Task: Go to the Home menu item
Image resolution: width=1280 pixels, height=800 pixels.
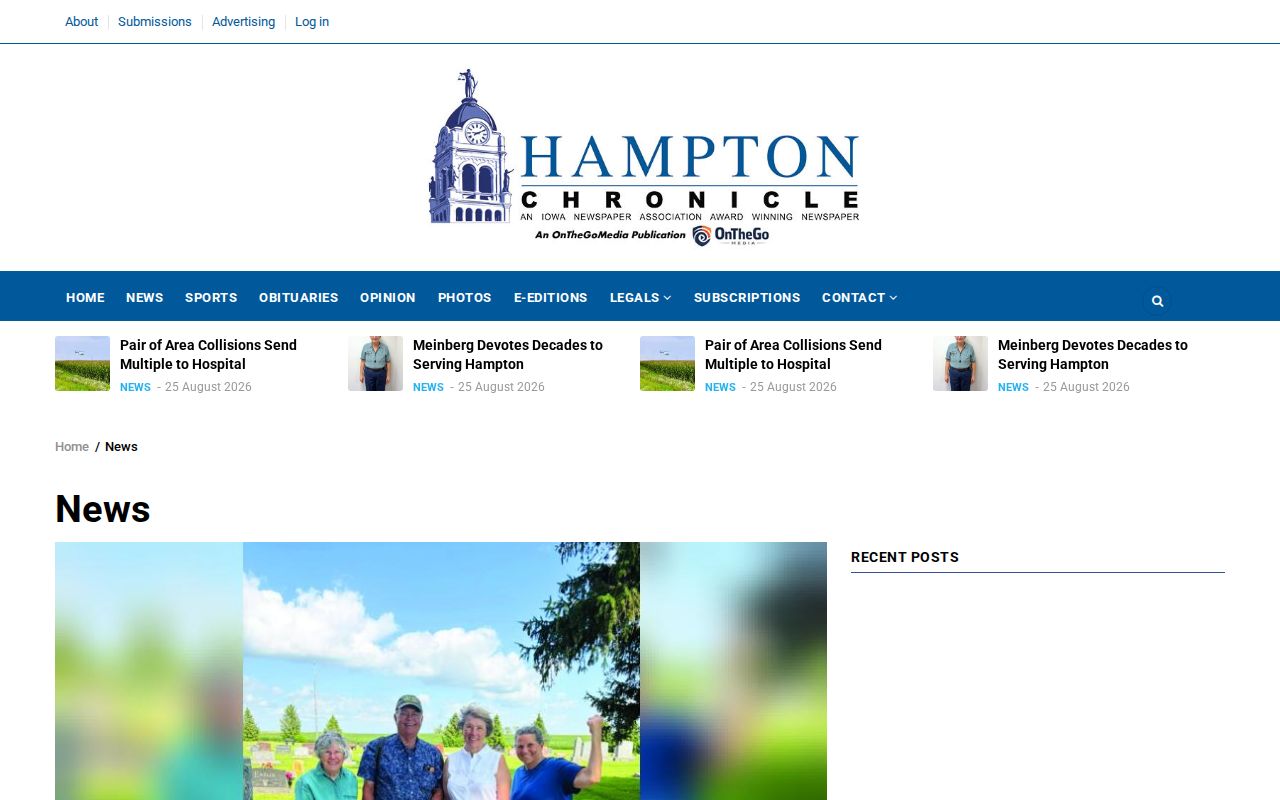Action: click(x=85, y=297)
